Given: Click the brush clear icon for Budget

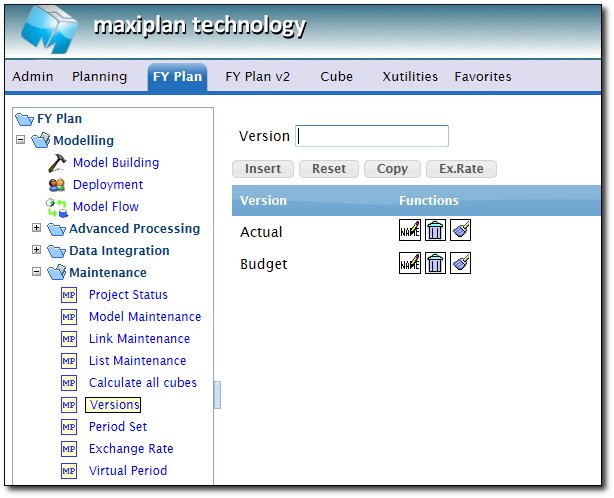Looking at the screenshot, I should coord(460,264).
